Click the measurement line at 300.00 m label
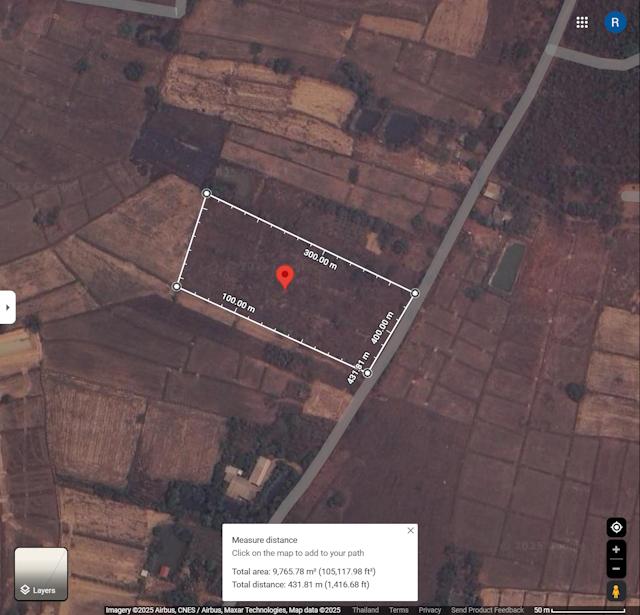 point(311,244)
